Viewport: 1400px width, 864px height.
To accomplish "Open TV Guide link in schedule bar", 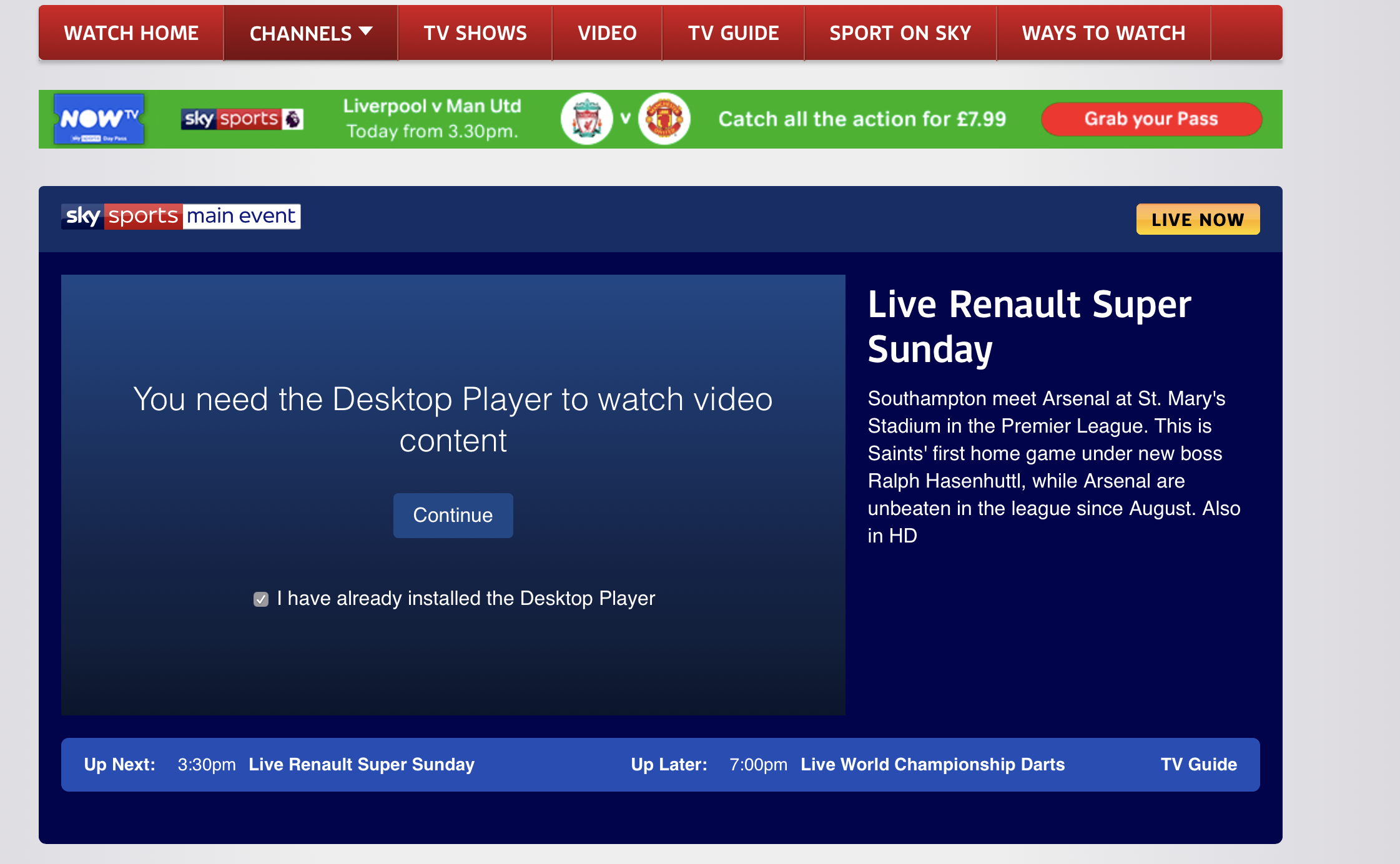I will coord(1199,765).
